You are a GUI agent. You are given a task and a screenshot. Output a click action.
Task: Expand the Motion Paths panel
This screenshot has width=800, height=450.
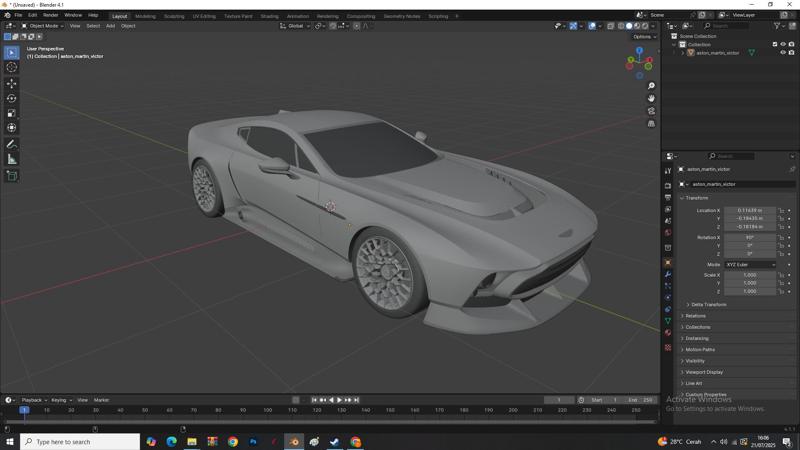pos(699,349)
